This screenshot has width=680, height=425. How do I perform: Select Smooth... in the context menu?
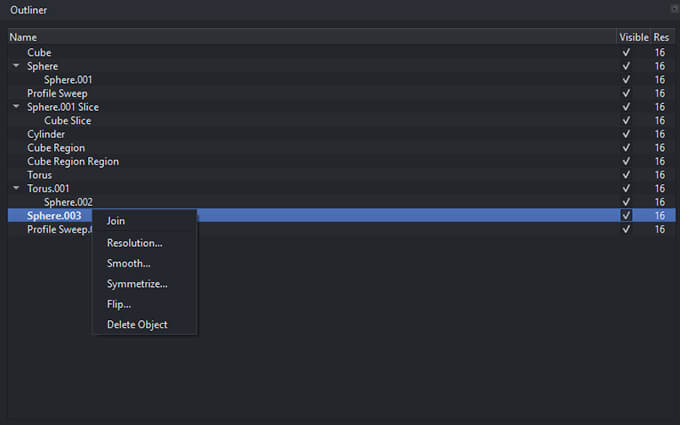(128, 264)
